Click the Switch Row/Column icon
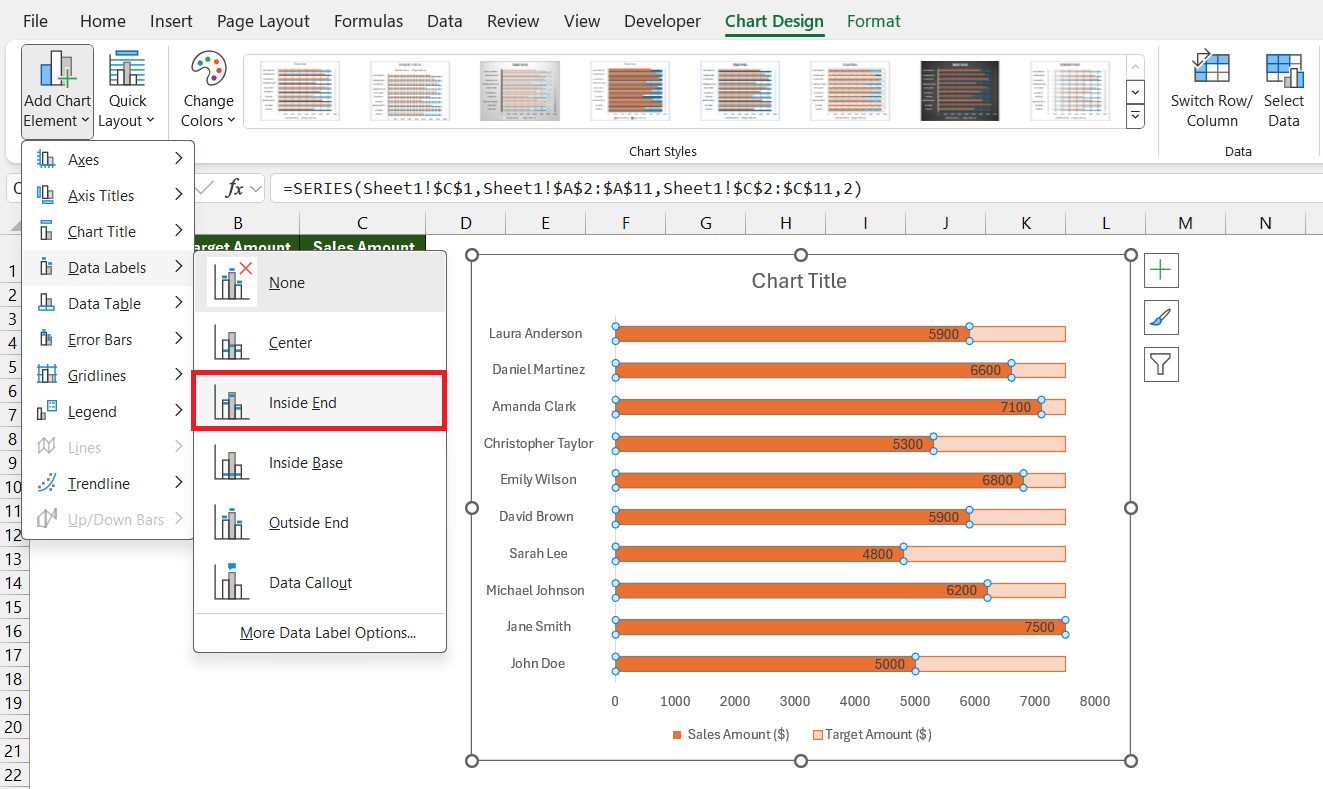 point(1211,70)
